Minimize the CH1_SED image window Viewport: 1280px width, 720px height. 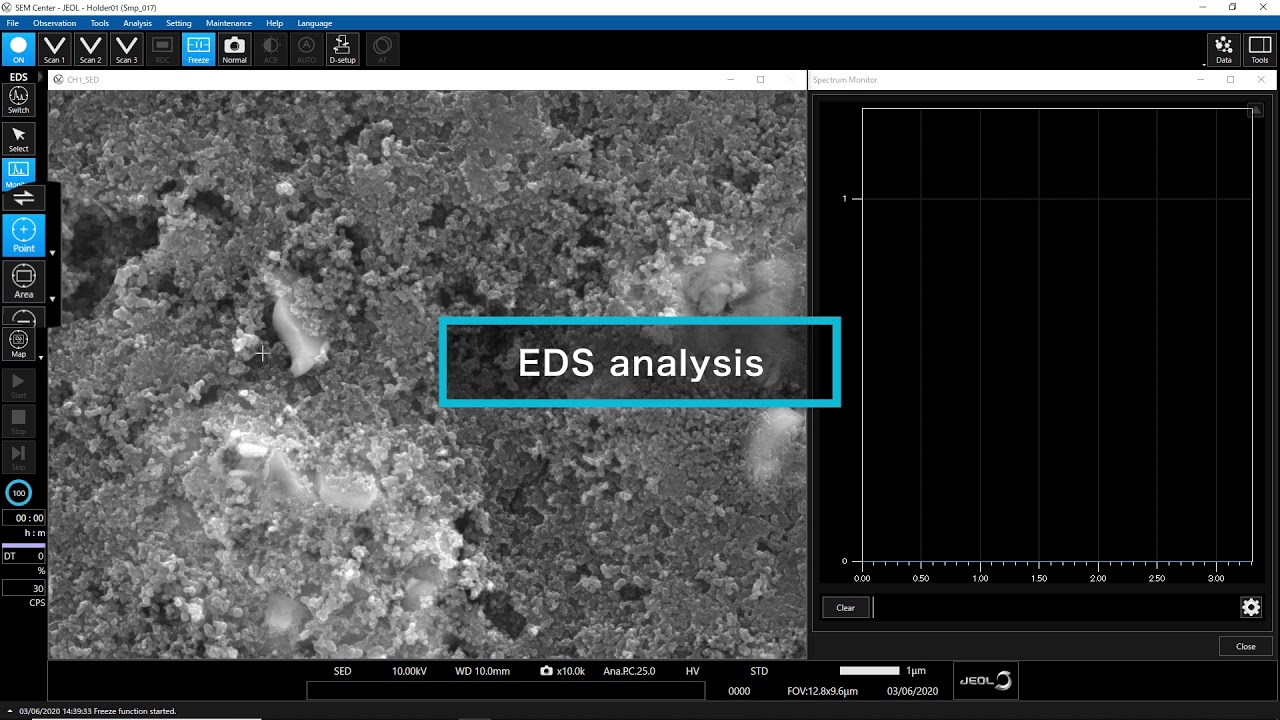(730, 80)
